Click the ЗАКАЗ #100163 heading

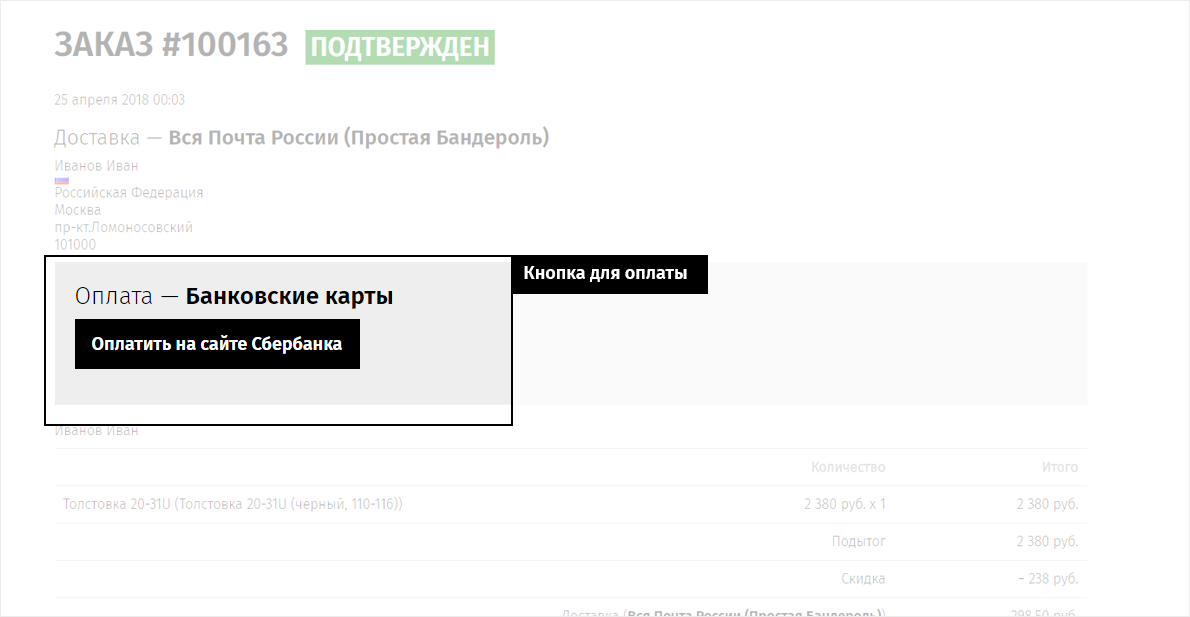(x=172, y=45)
